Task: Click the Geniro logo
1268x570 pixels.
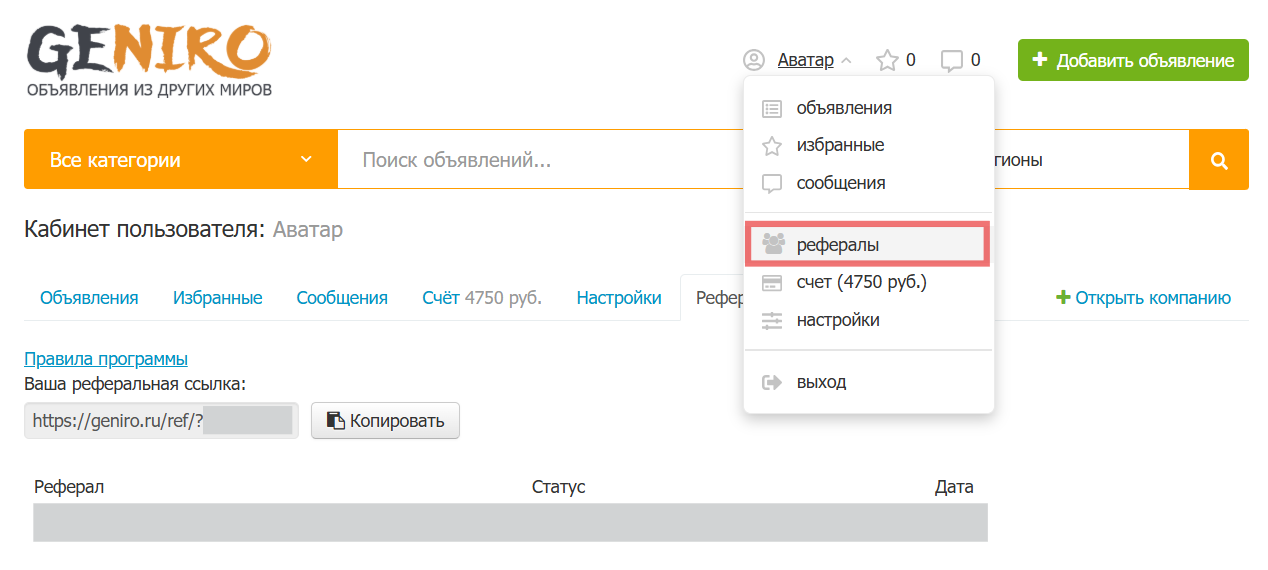Action: pyautogui.click(x=148, y=61)
